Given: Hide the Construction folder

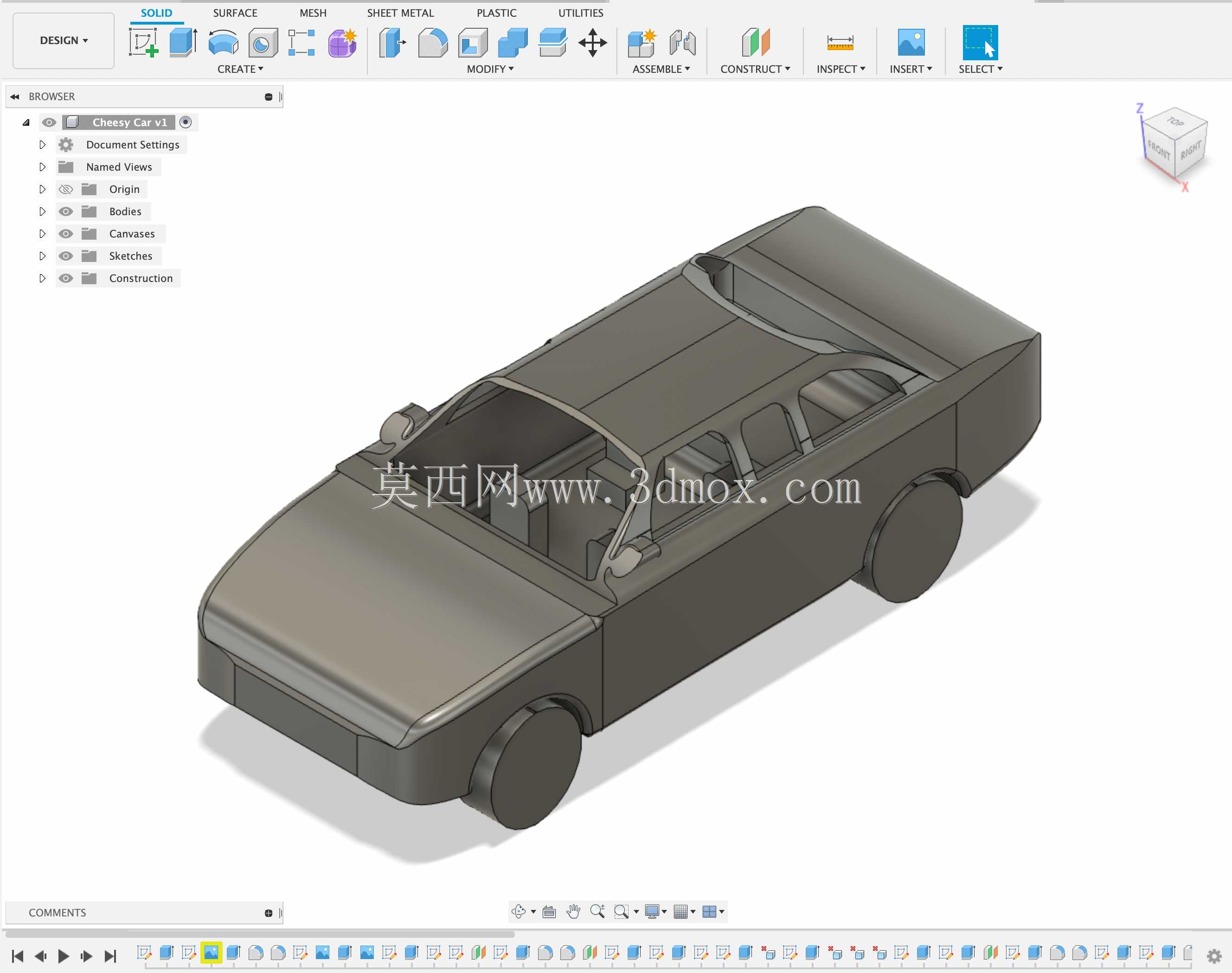Looking at the screenshot, I should (x=66, y=278).
